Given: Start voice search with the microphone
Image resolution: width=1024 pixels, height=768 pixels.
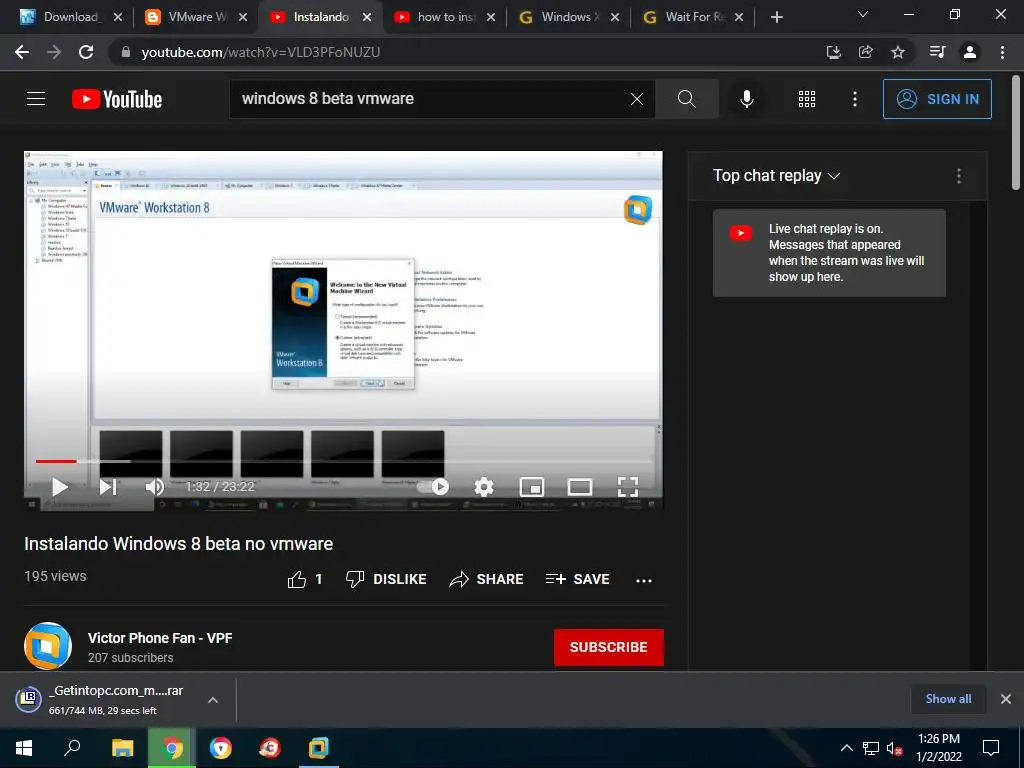Looking at the screenshot, I should [746, 99].
